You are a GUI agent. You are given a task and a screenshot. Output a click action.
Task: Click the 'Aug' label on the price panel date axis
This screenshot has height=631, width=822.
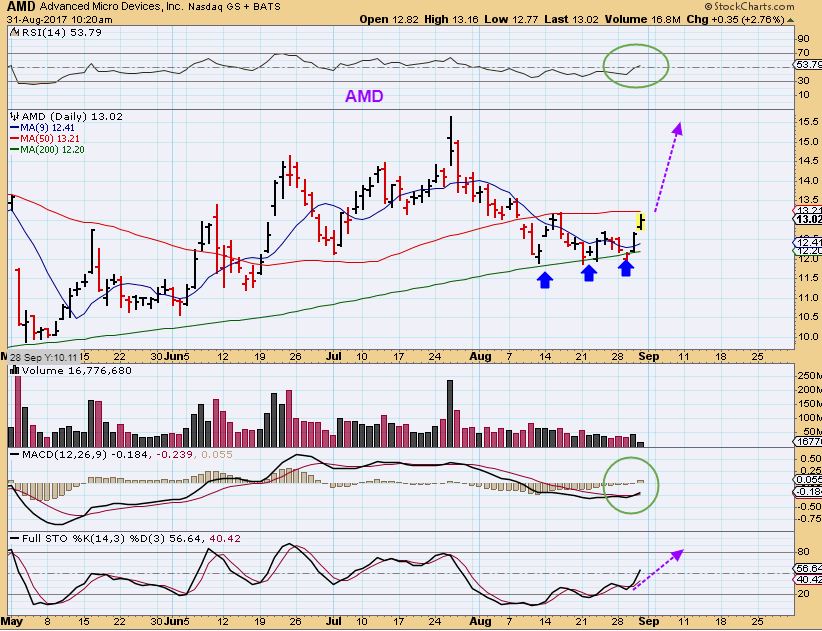(480, 356)
